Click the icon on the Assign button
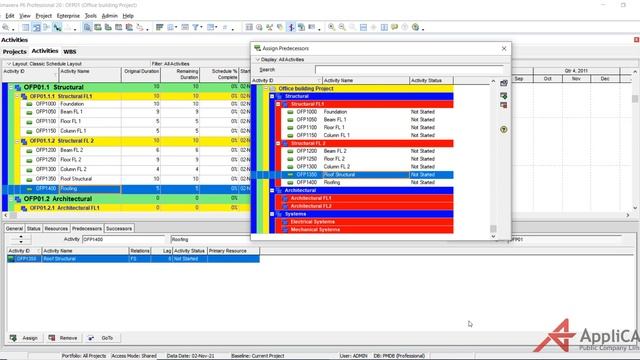 [13, 338]
